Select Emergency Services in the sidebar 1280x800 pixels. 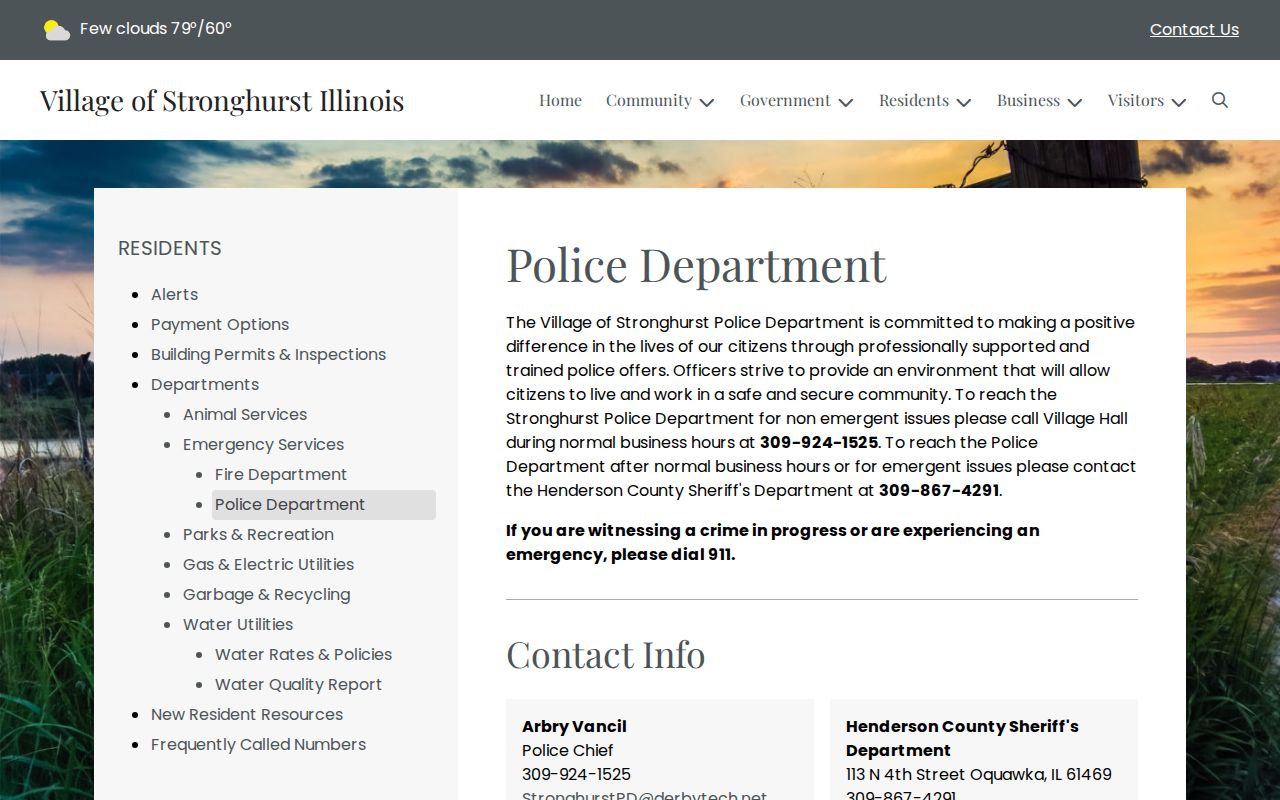coord(263,444)
